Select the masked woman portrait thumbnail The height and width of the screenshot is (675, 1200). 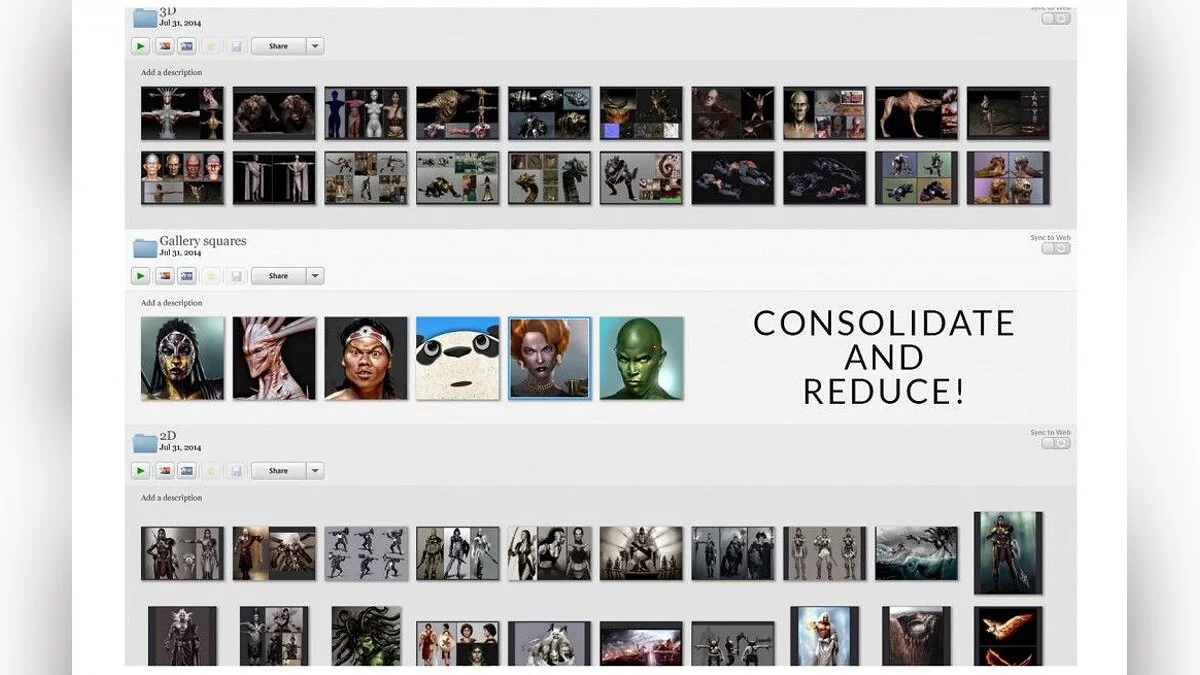click(183, 358)
